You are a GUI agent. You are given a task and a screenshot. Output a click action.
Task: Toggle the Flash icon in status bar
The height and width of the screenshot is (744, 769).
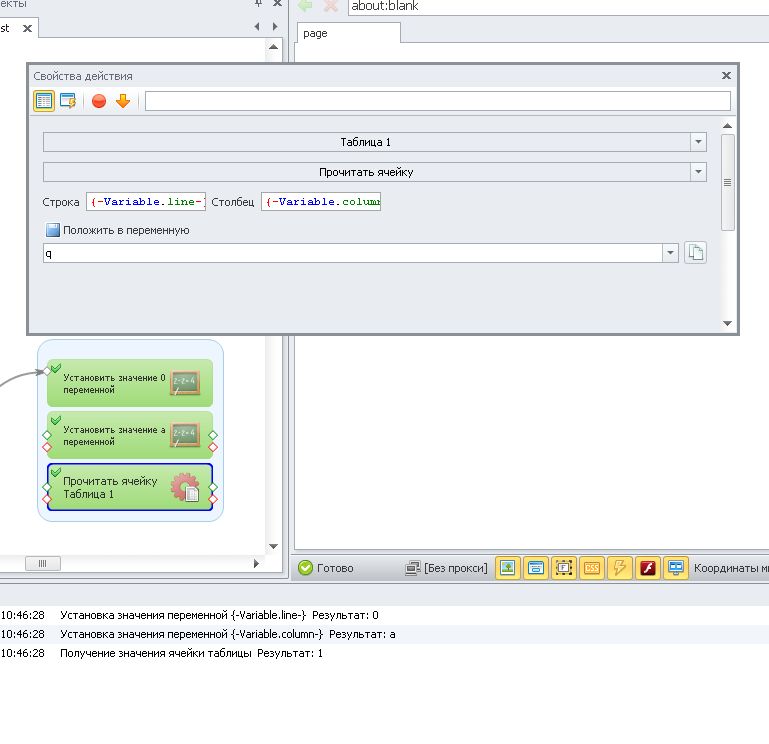click(648, 568)
